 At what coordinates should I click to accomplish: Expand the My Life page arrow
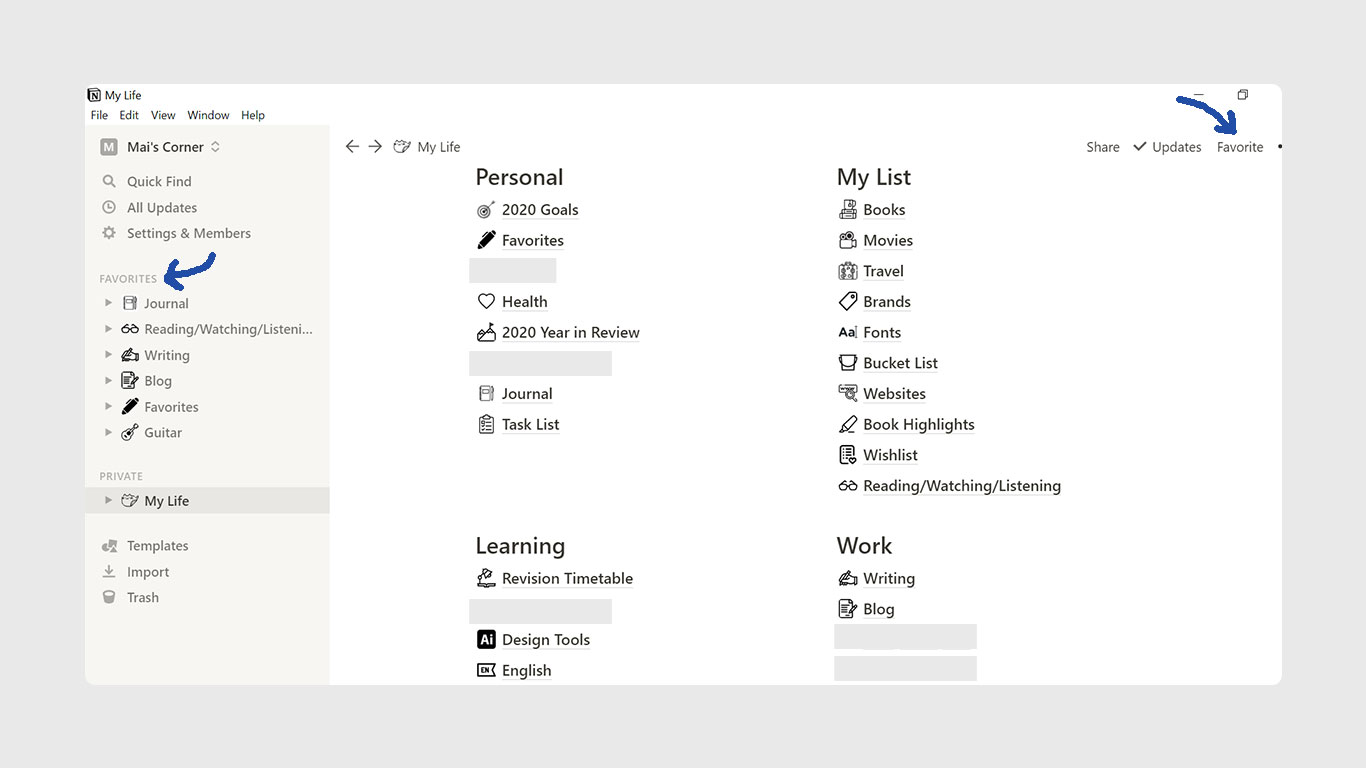(109, 501)
